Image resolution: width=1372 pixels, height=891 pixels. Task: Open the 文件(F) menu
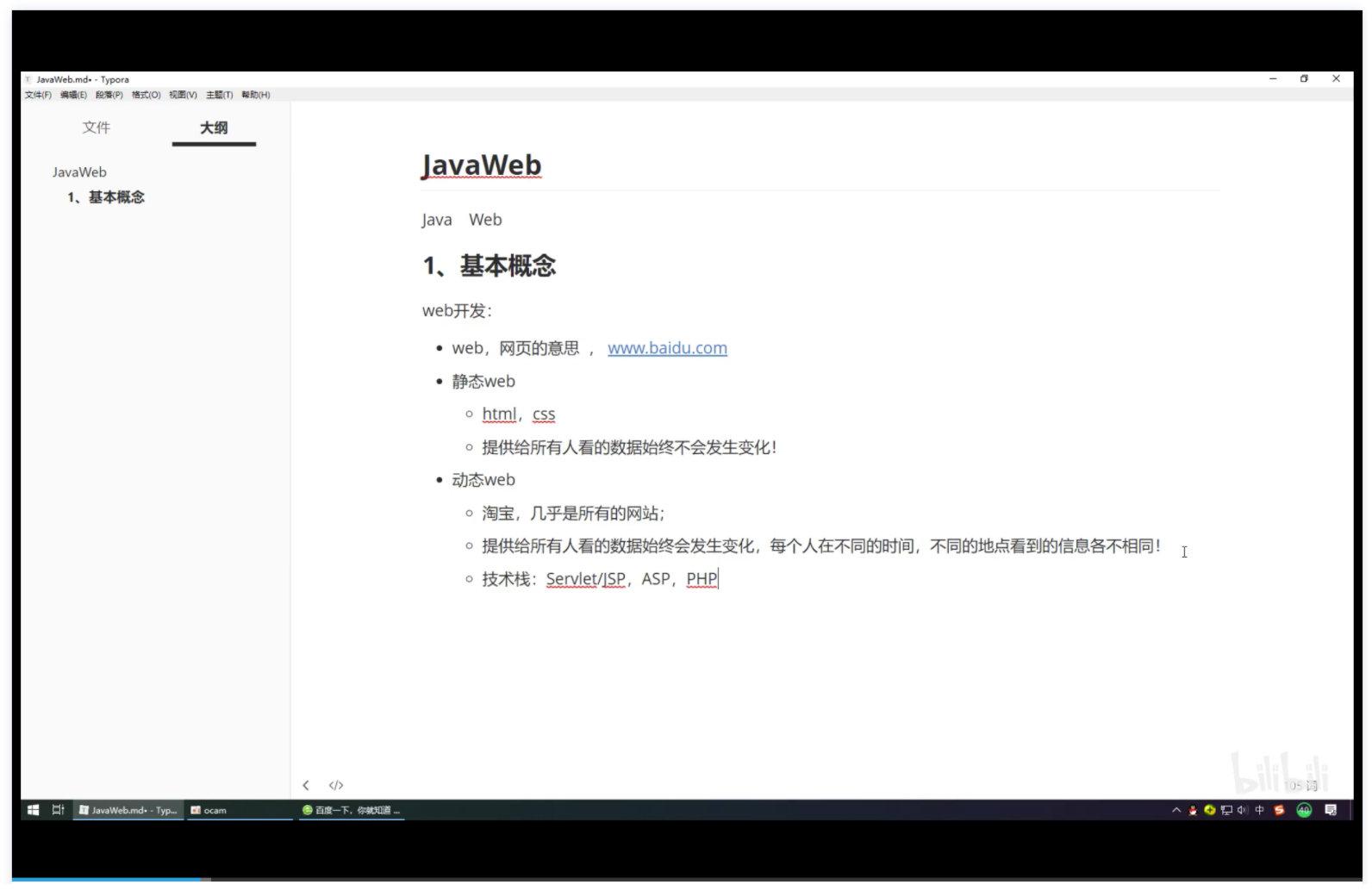pos(38,95)
